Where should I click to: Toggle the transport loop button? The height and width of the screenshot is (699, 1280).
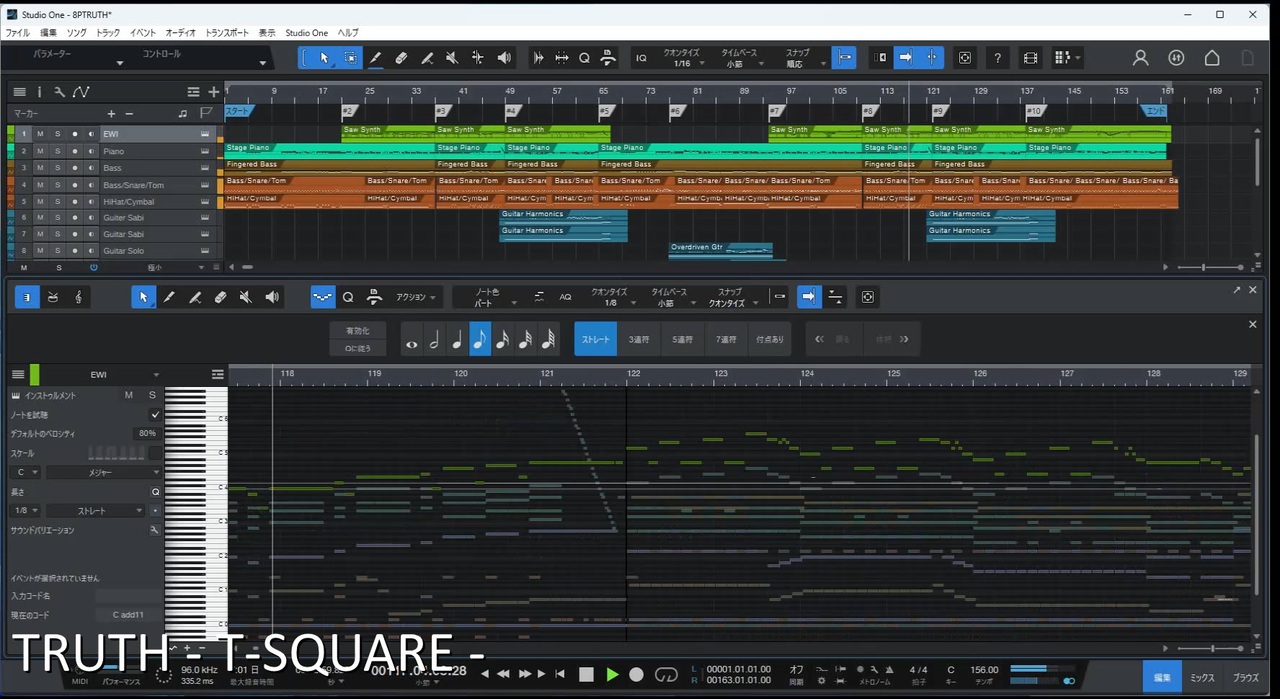[666, 675]
